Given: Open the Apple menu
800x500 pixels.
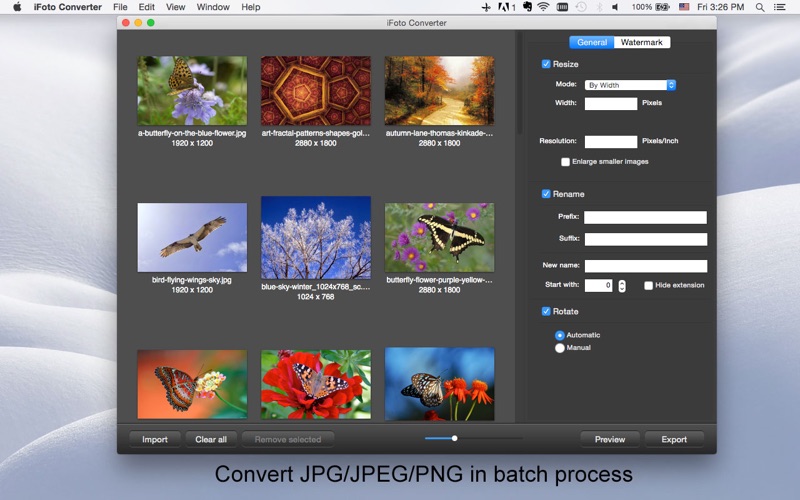Looking at the screenshot, I should click(17, 7).
